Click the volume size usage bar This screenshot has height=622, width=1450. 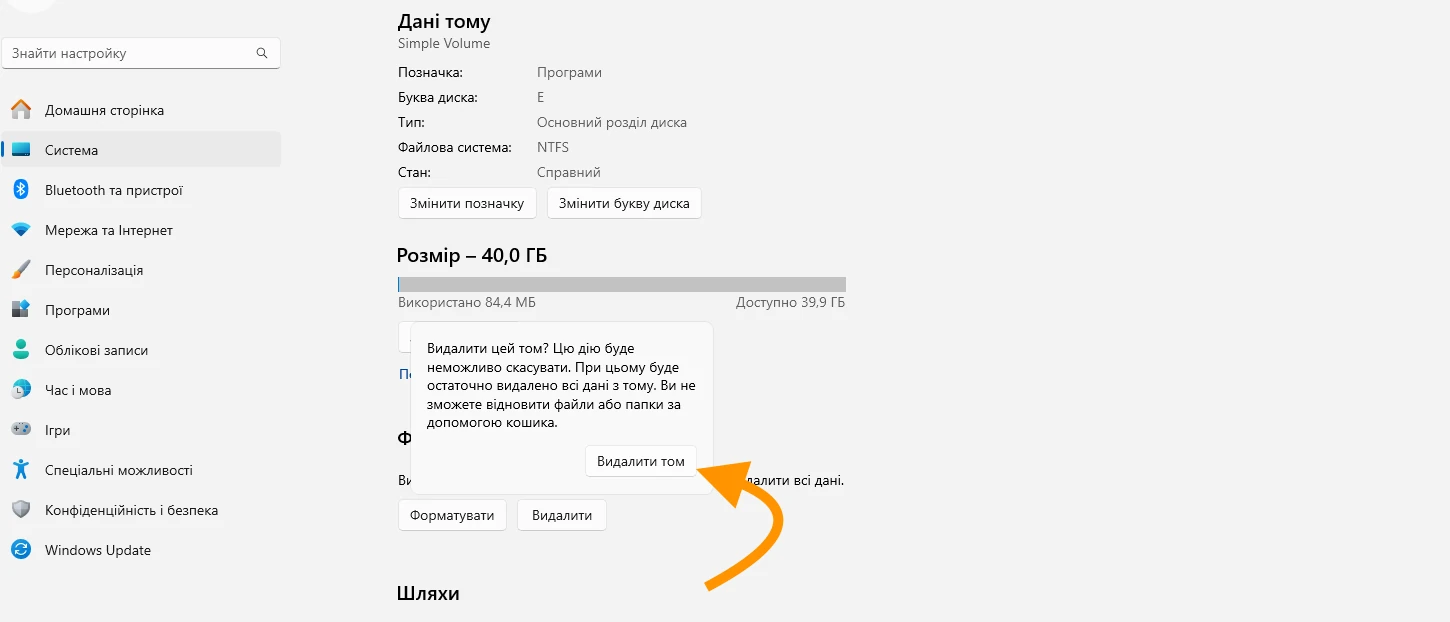coord(622,284)
